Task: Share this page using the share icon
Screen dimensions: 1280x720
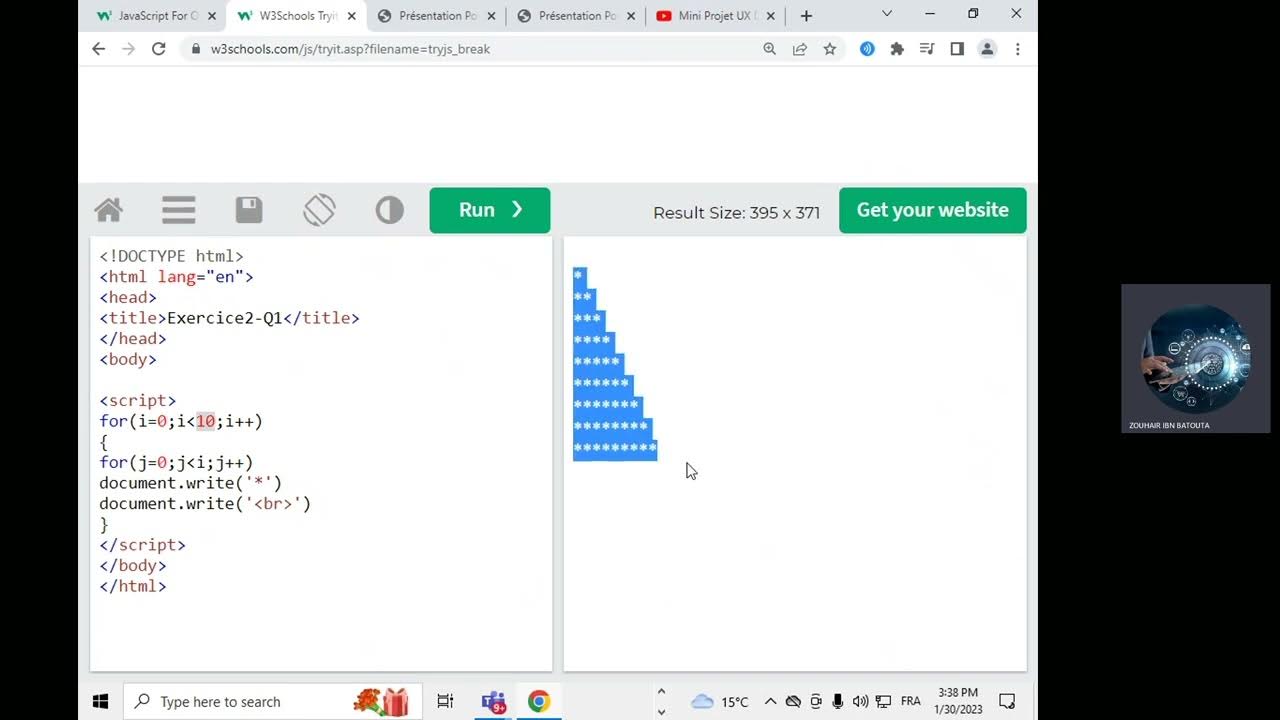Action: 799,48
